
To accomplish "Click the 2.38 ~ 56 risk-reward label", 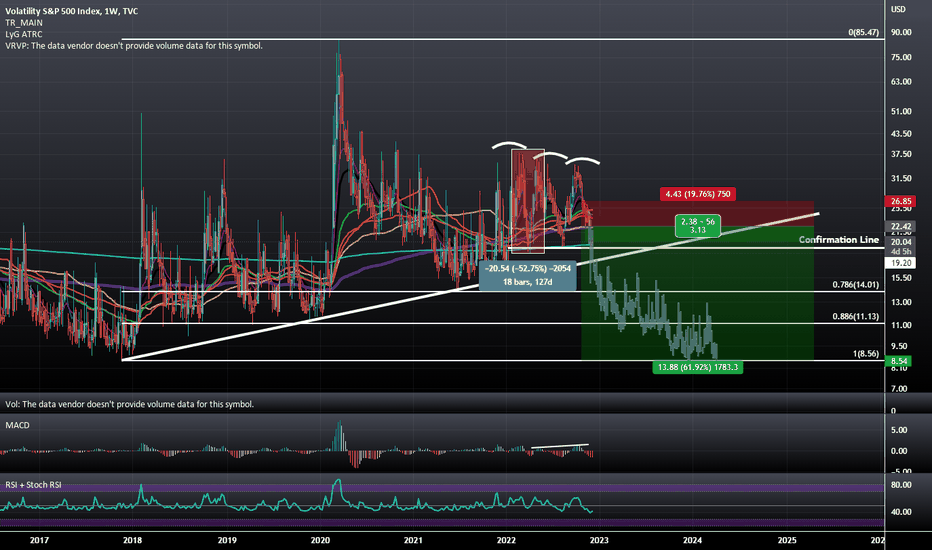I will (698, 226).
